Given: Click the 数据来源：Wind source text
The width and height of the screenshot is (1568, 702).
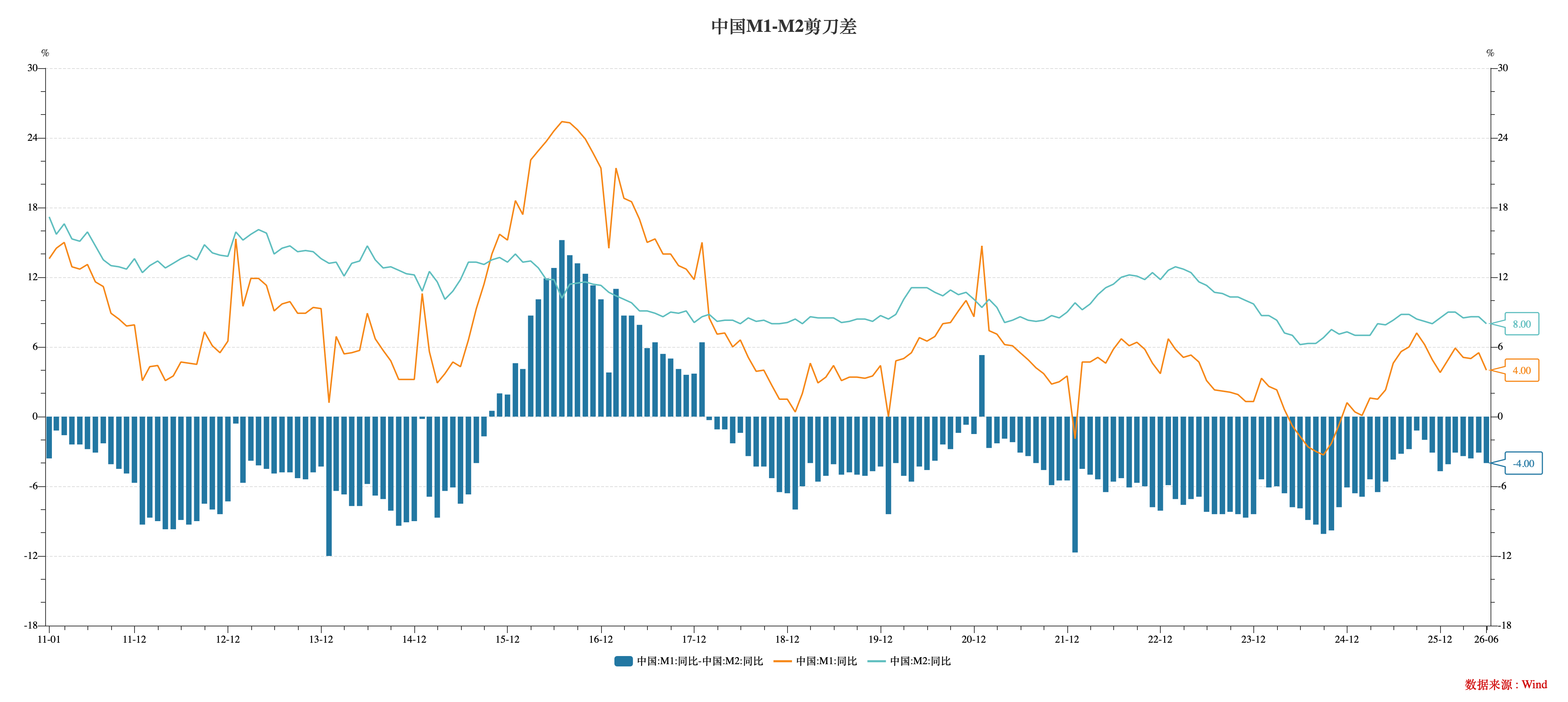Looking at the screenshot, I should 1506,684.
